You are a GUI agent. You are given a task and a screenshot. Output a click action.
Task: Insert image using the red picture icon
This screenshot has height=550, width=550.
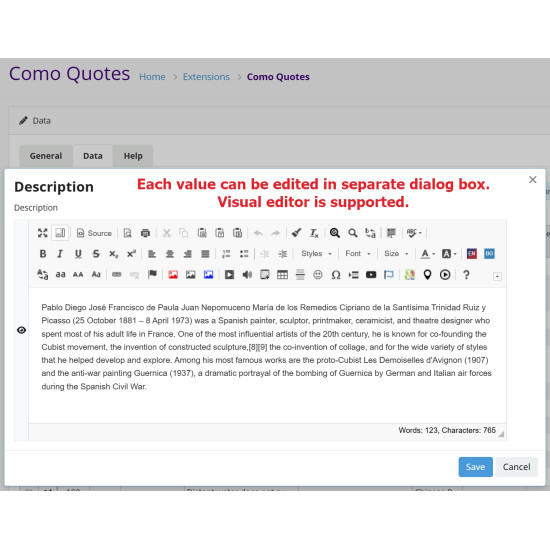(173, 274)
